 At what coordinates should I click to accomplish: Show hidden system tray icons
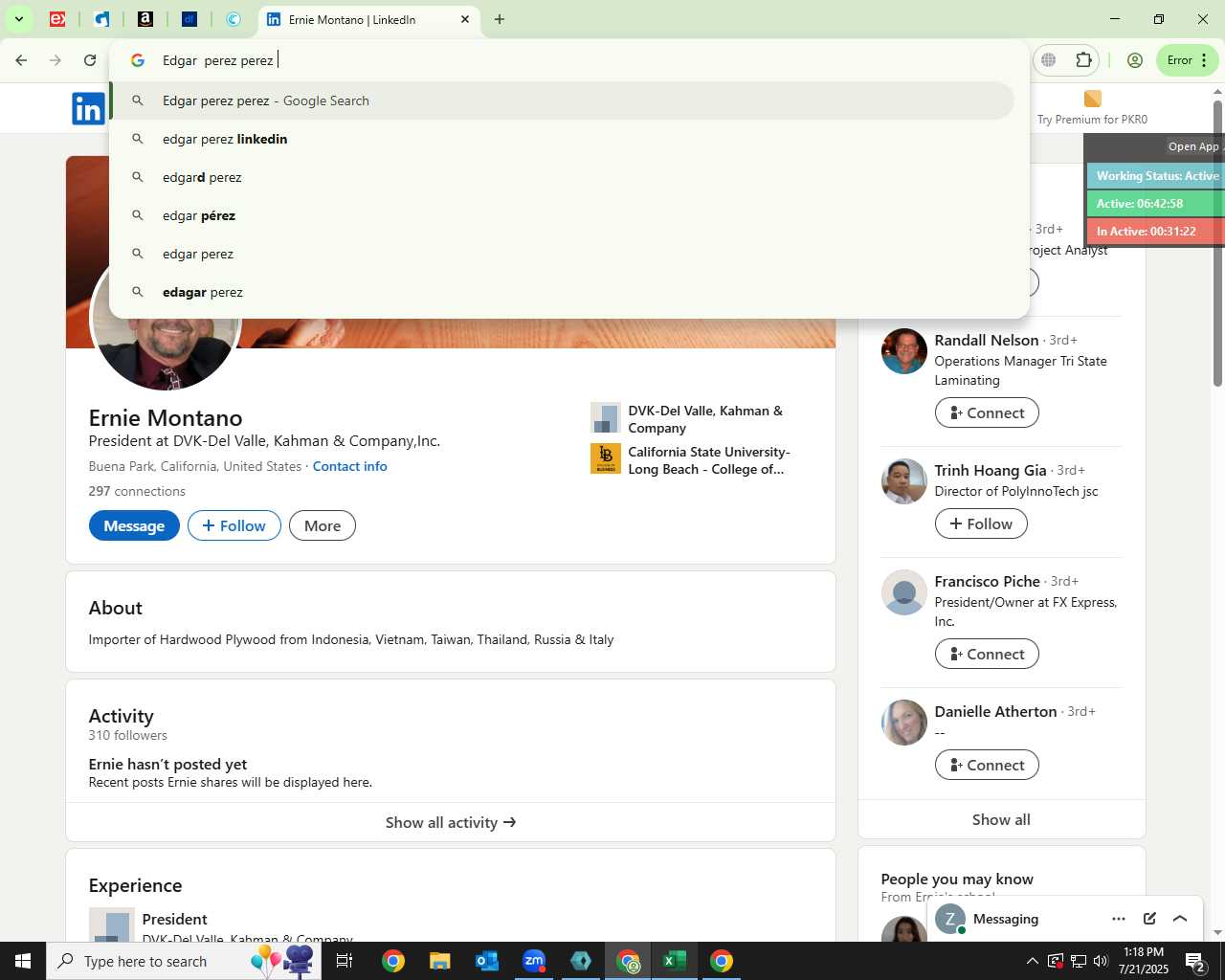click(1032, 961)
